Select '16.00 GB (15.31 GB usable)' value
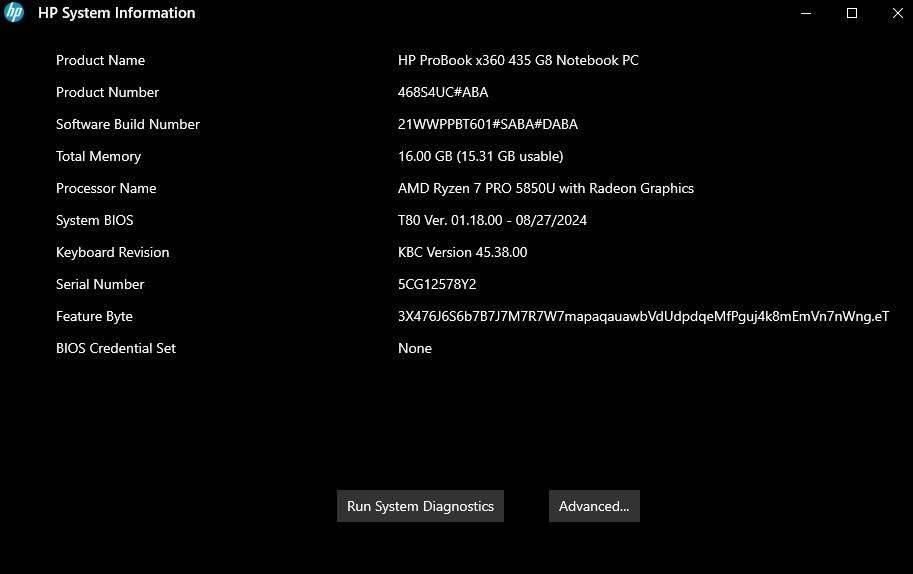The image size is (913, 574). click(x=480, y=156)
